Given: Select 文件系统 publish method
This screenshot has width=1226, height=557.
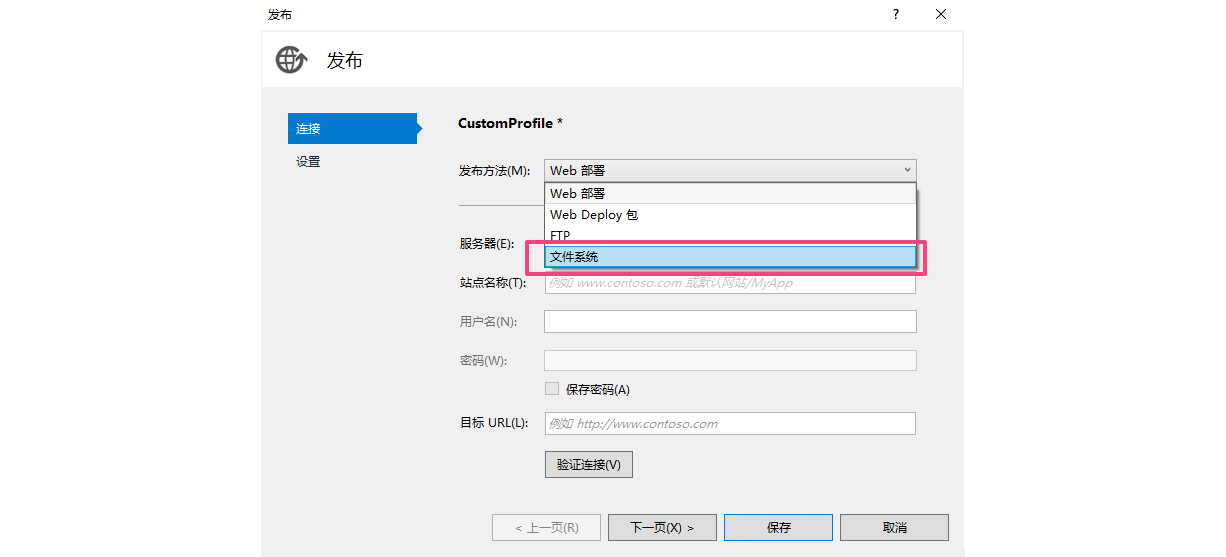Looking at the screenshot, I should (730, 257).
